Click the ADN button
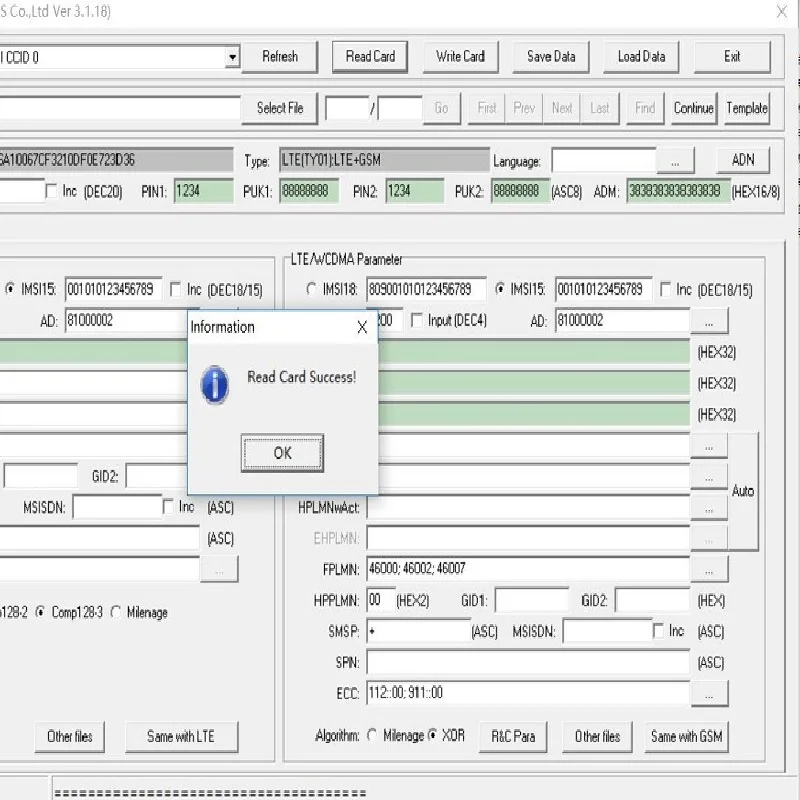Screen dimensions: 800x800 coord(743,160)
